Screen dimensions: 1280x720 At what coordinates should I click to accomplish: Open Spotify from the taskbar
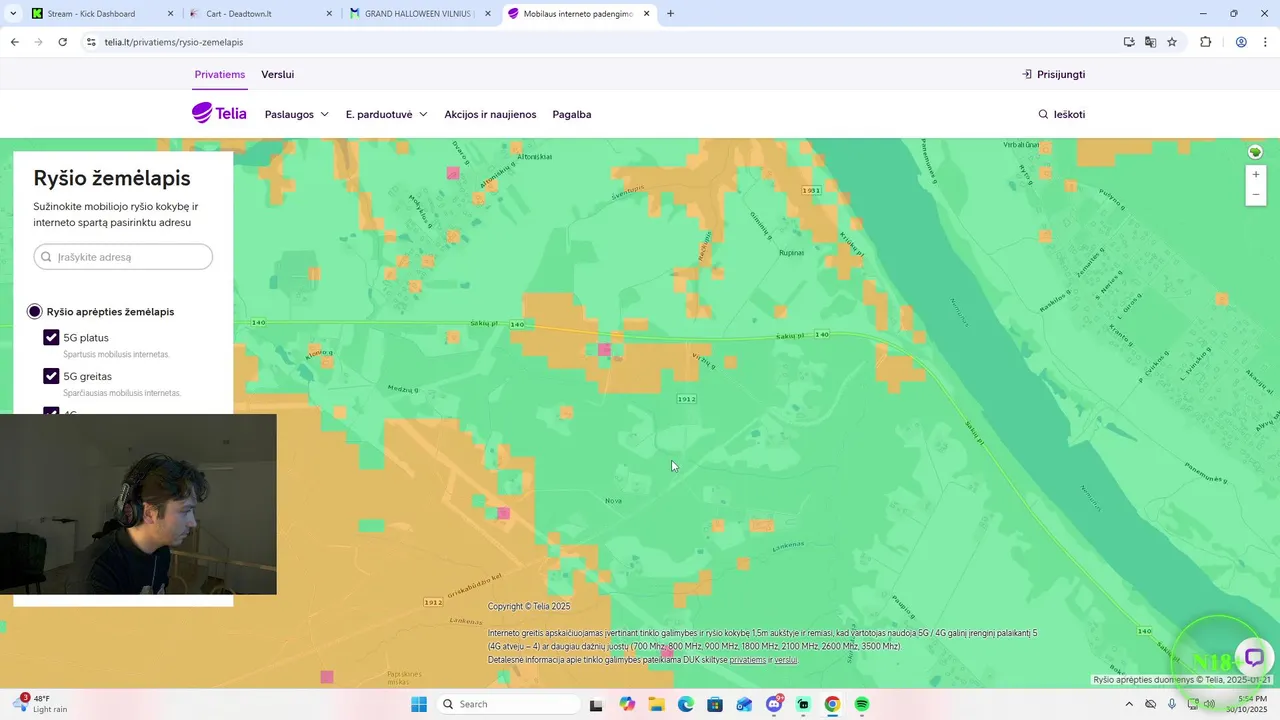pyautogui.click(x=861, y=704)
